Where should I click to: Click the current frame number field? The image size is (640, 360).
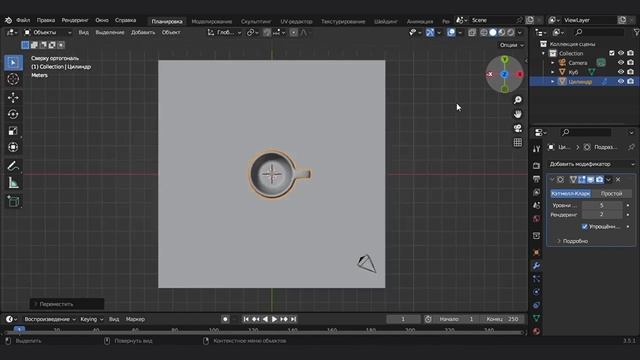tap(403, 319)
